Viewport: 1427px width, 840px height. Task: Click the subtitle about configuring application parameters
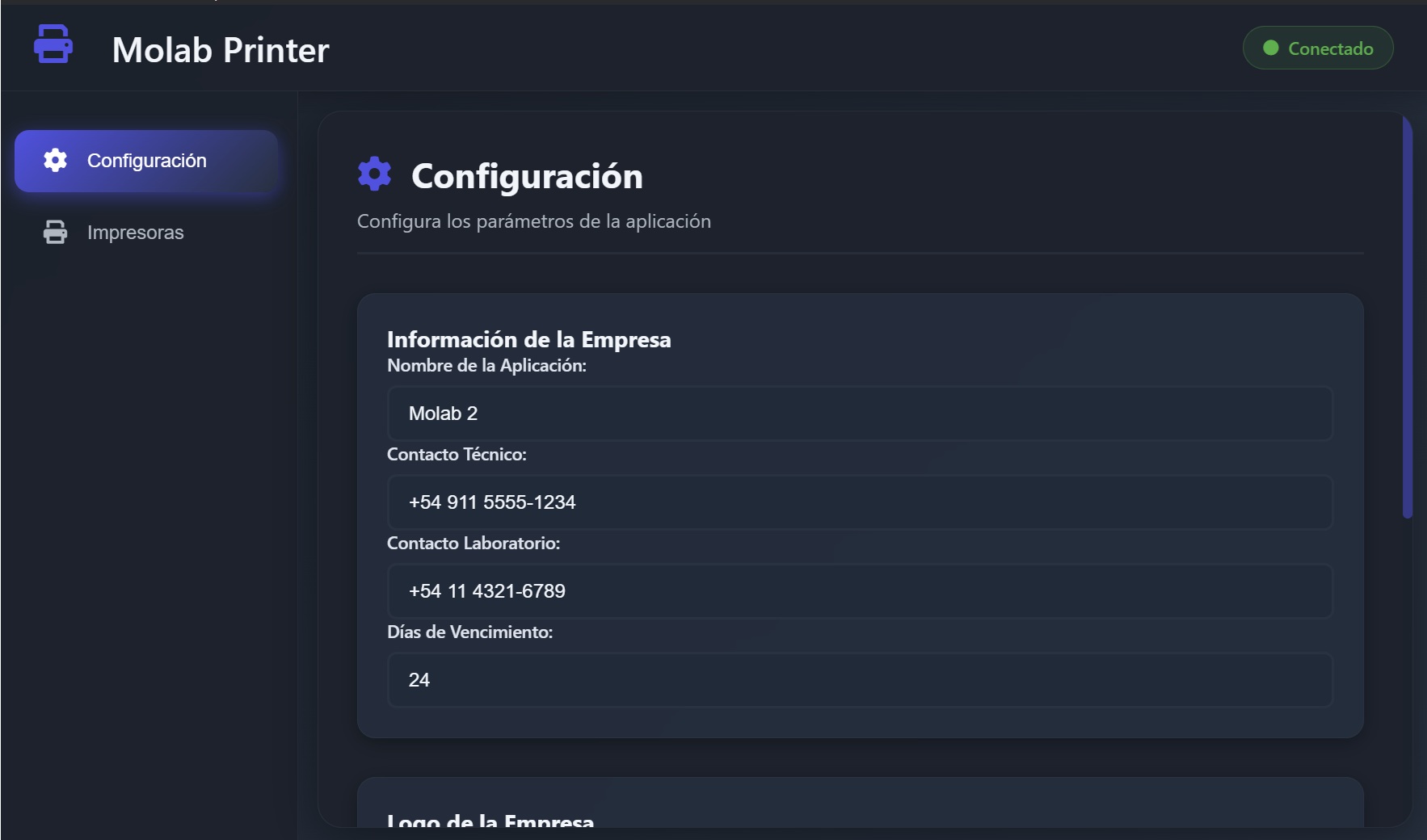click(x=533, y=220)
